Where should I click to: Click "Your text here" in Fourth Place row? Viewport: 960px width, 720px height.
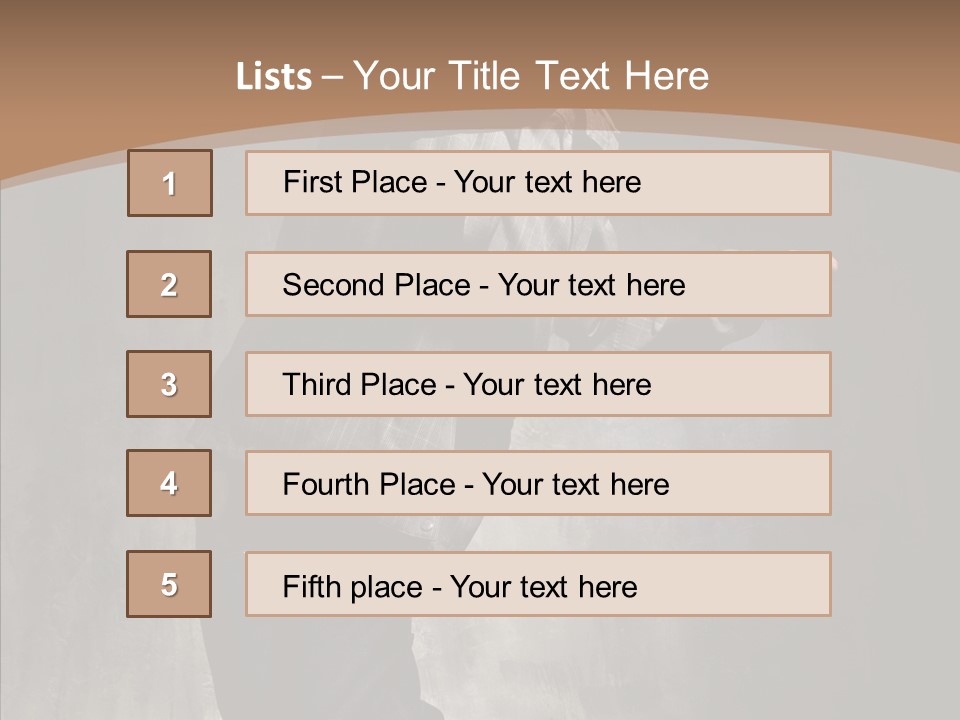pos(575,485)
